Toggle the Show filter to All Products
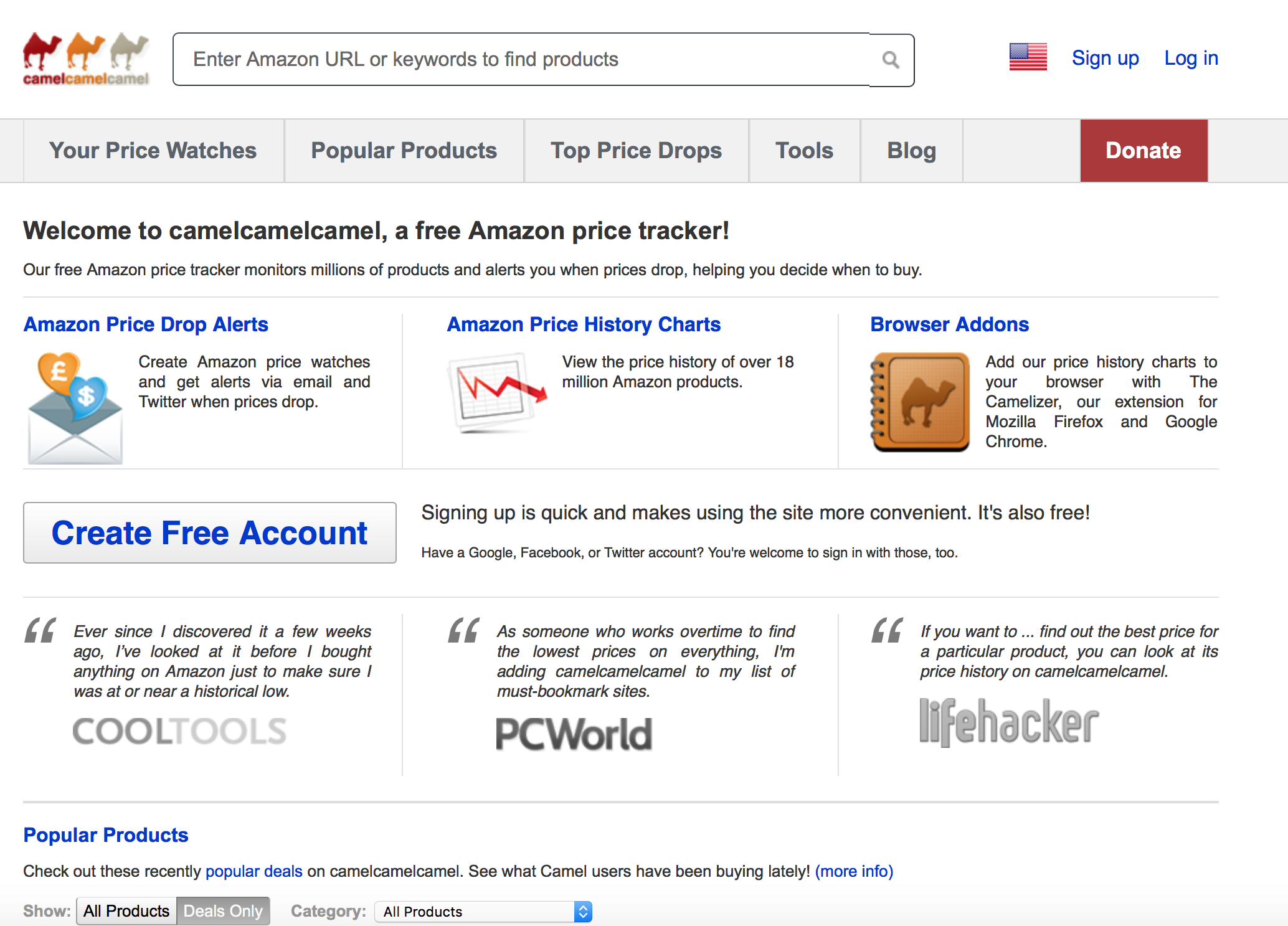1288x926 pixels. pyautogui.click(x=126, y=911)
